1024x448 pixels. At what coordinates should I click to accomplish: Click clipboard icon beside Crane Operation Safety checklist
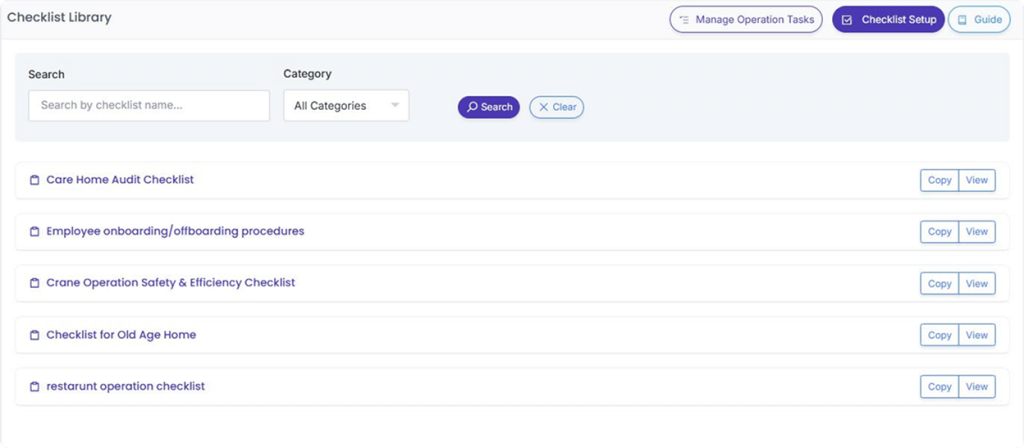click(x=34, y=283)
